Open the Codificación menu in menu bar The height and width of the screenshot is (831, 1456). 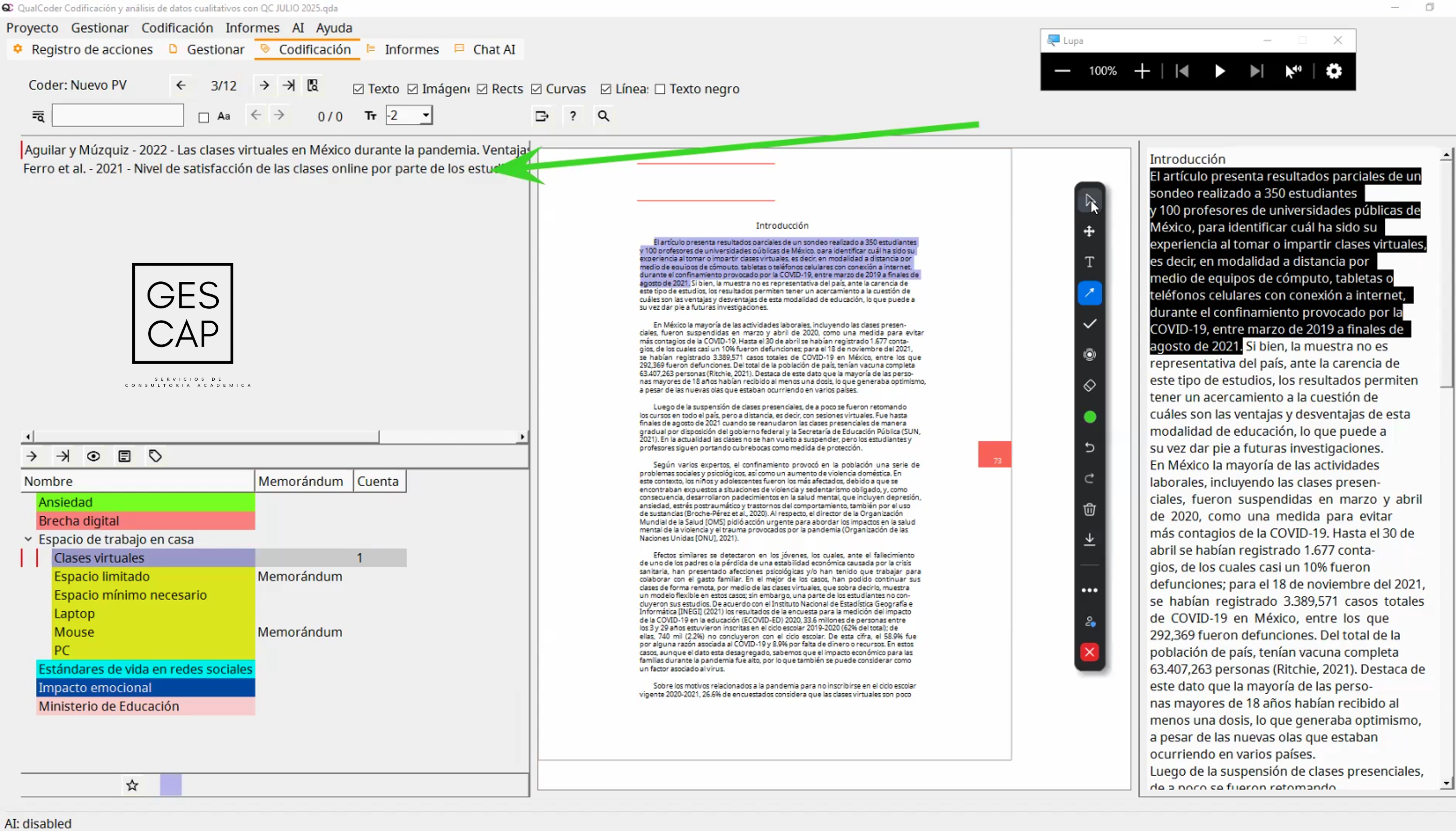tap(177, 28)
